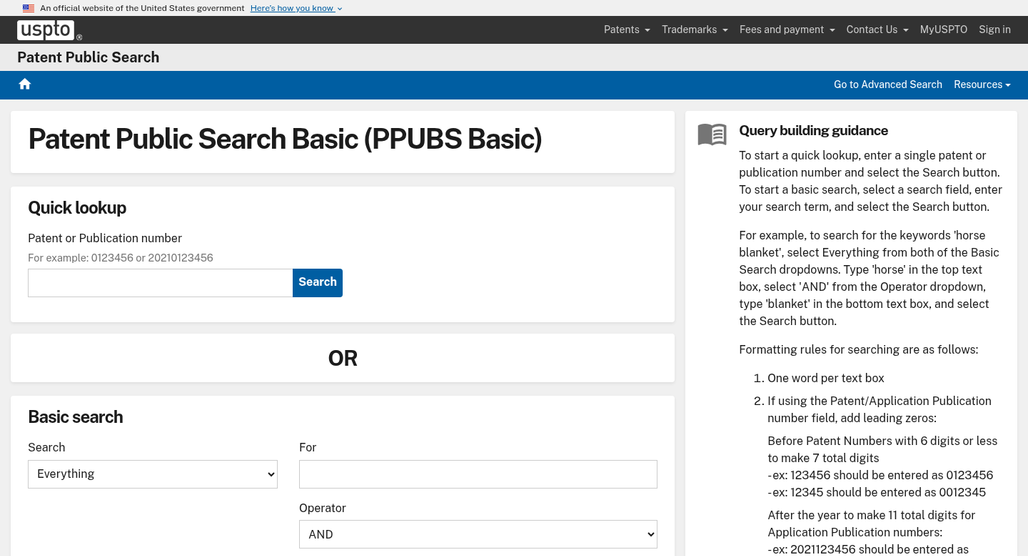Click the open book guidance icon
The width and height of the screenshot is (1028, 556).
pyautogui.click(x=711, y=134)
